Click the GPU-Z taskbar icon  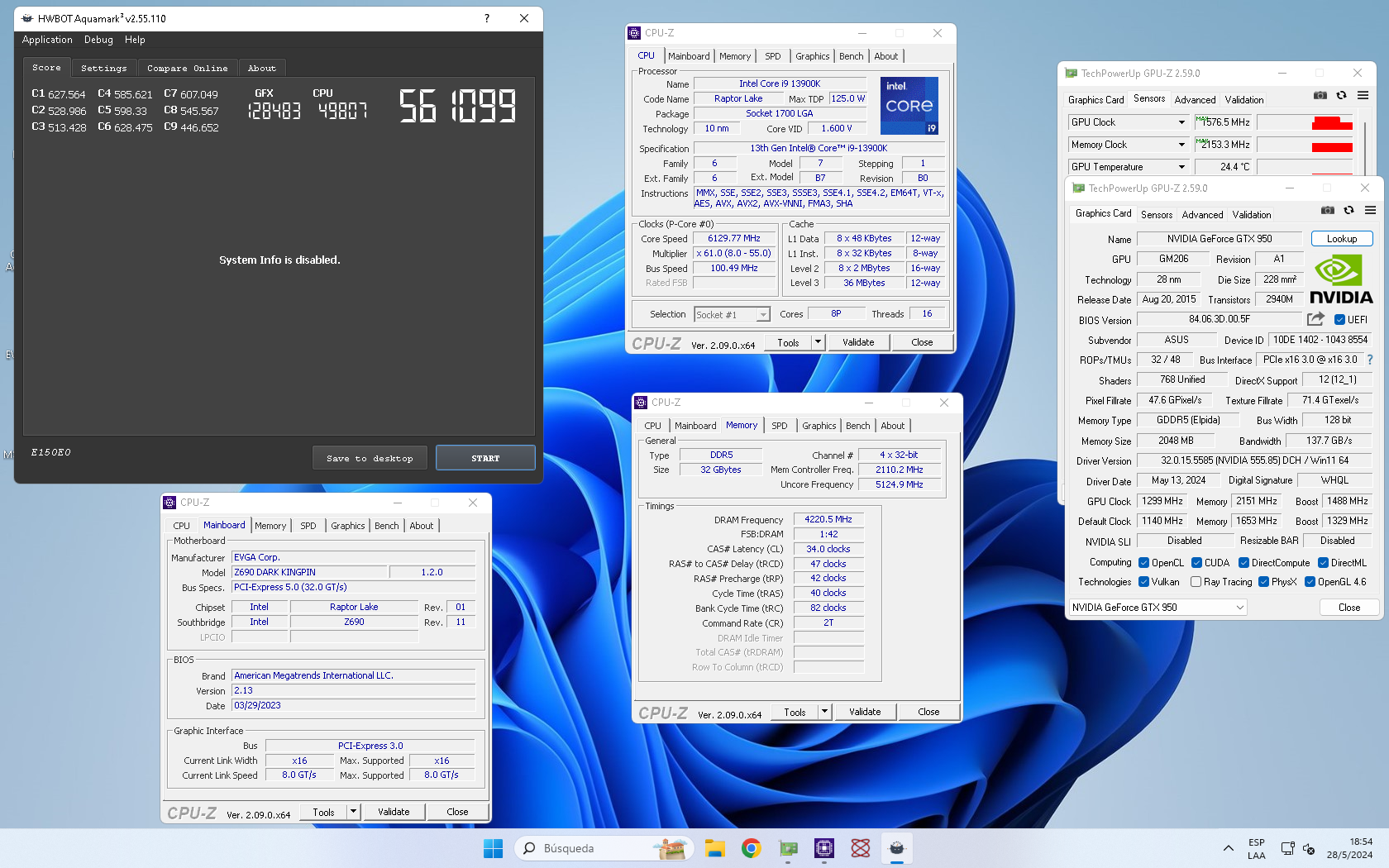click(788, 848)
